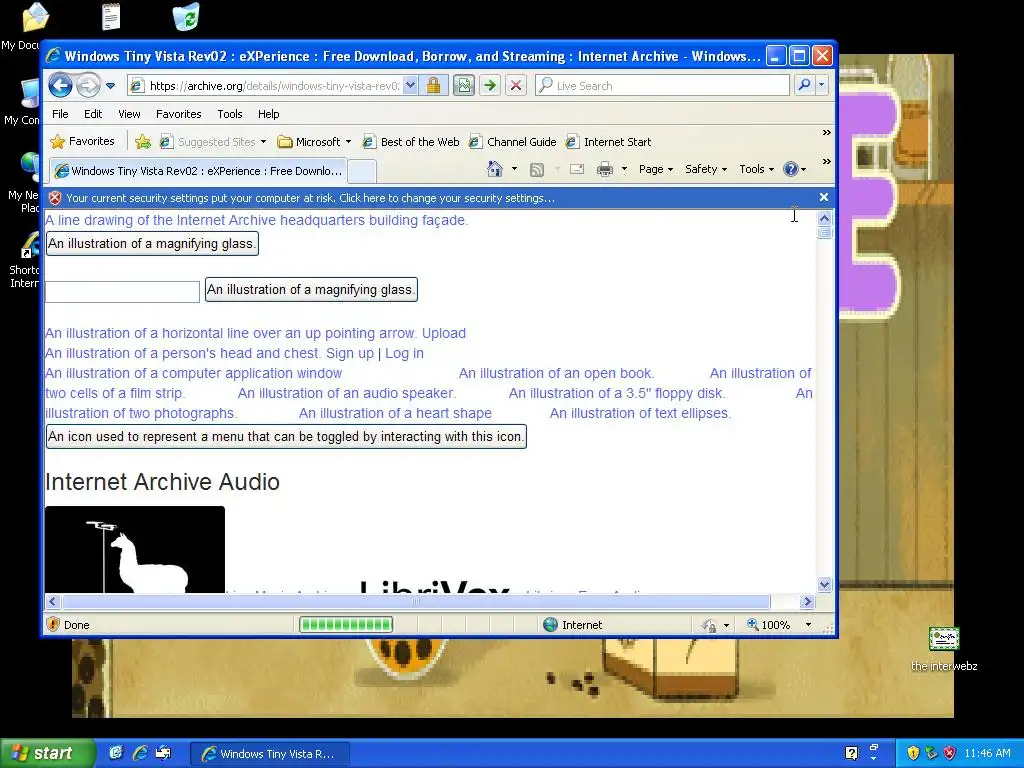1024x768 pixels.
Task: Click the status bar Internet zone icon
Action: (551, 625)
